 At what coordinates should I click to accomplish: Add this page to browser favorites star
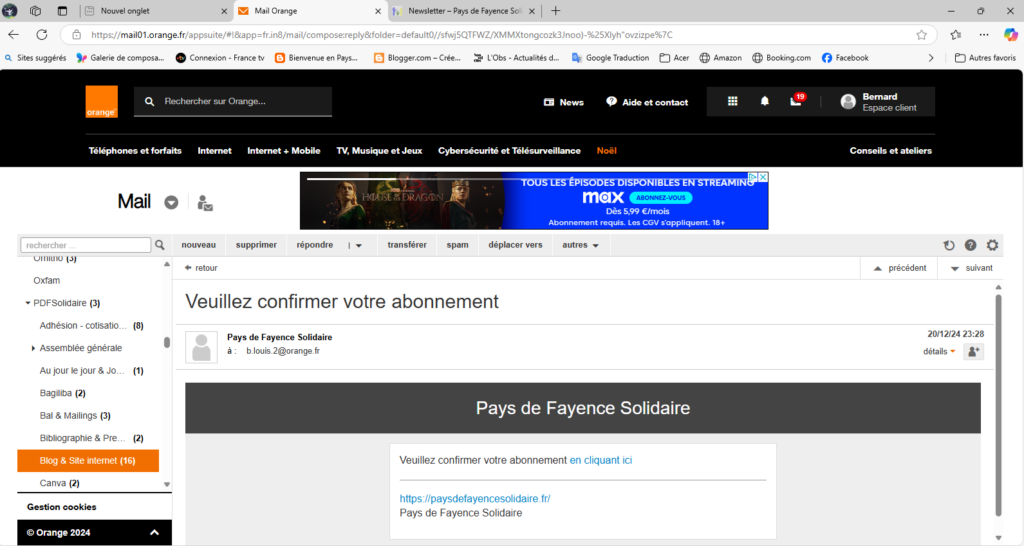click(921, 34)
